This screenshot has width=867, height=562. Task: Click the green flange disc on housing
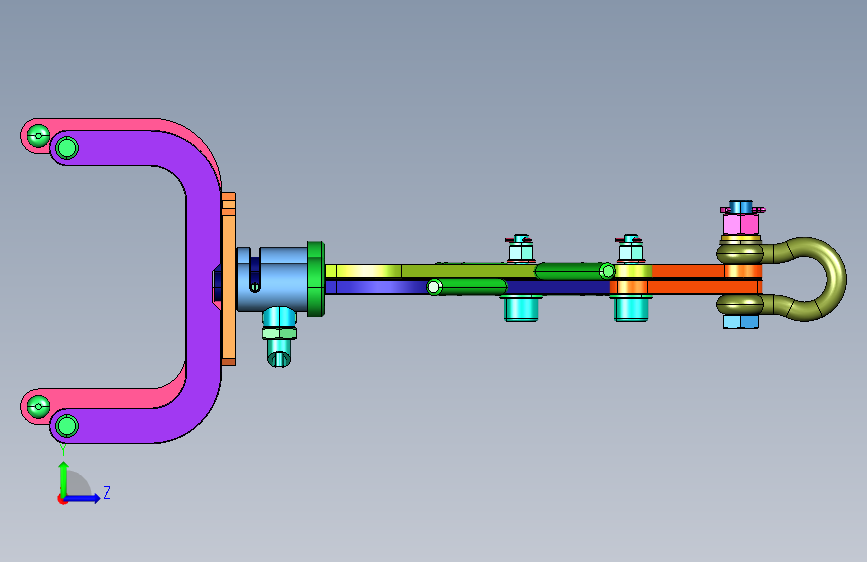click(316, 279)
